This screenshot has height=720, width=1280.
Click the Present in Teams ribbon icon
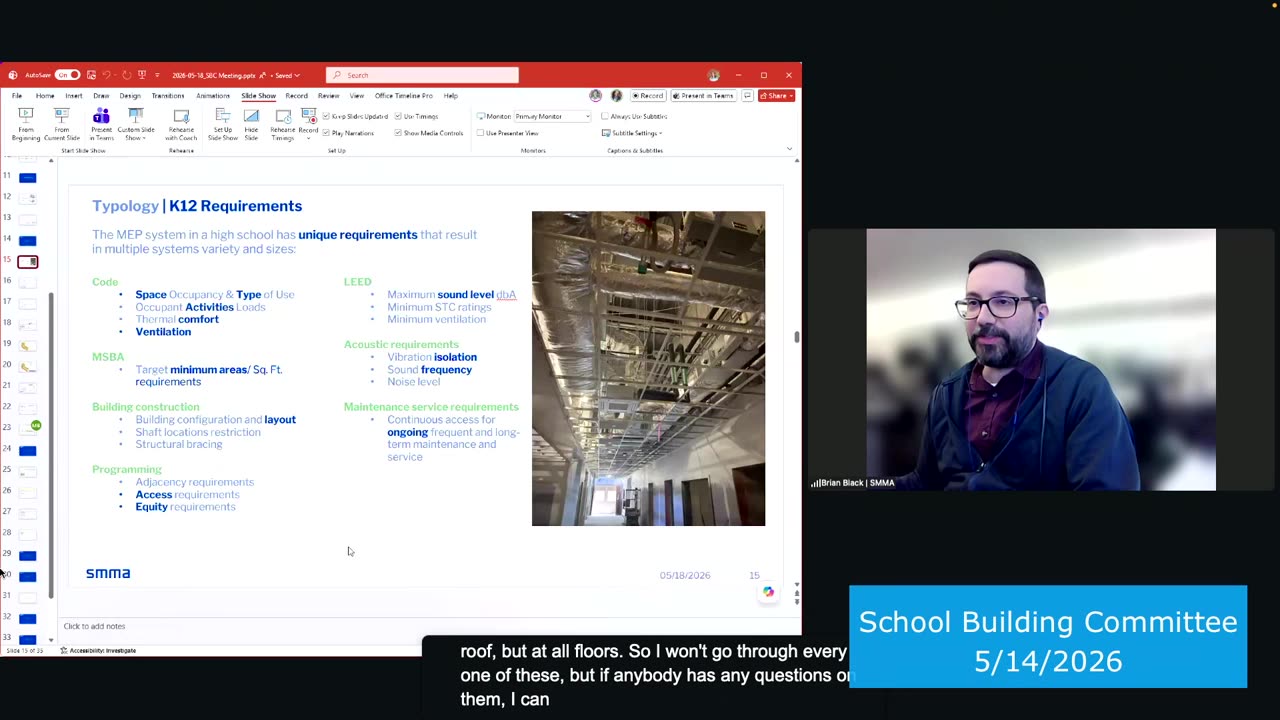click(x=101, y=124)
